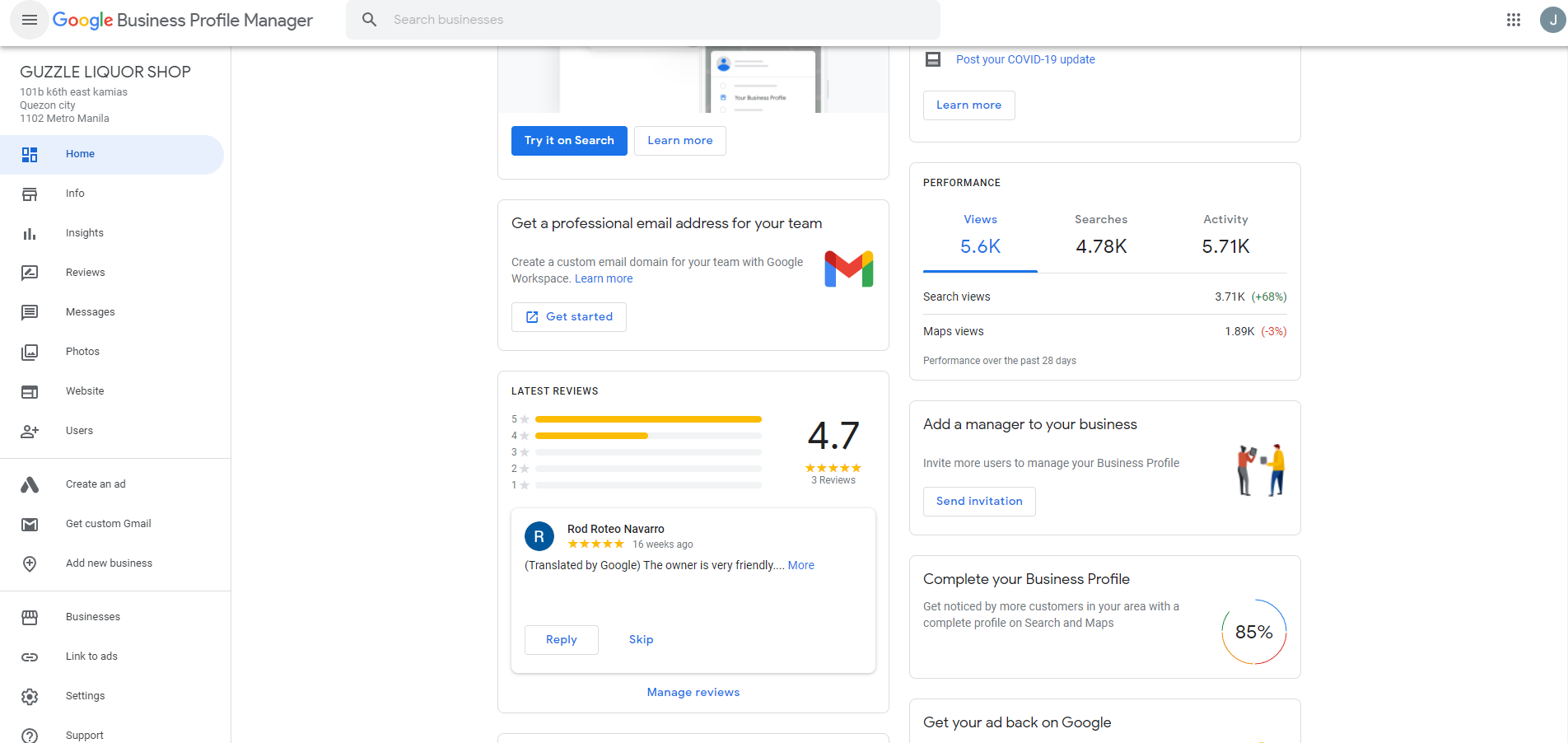Reply to Rod Roteo Navarro's review
This screenshot has height=743, width=1568.
pos(561,640)
